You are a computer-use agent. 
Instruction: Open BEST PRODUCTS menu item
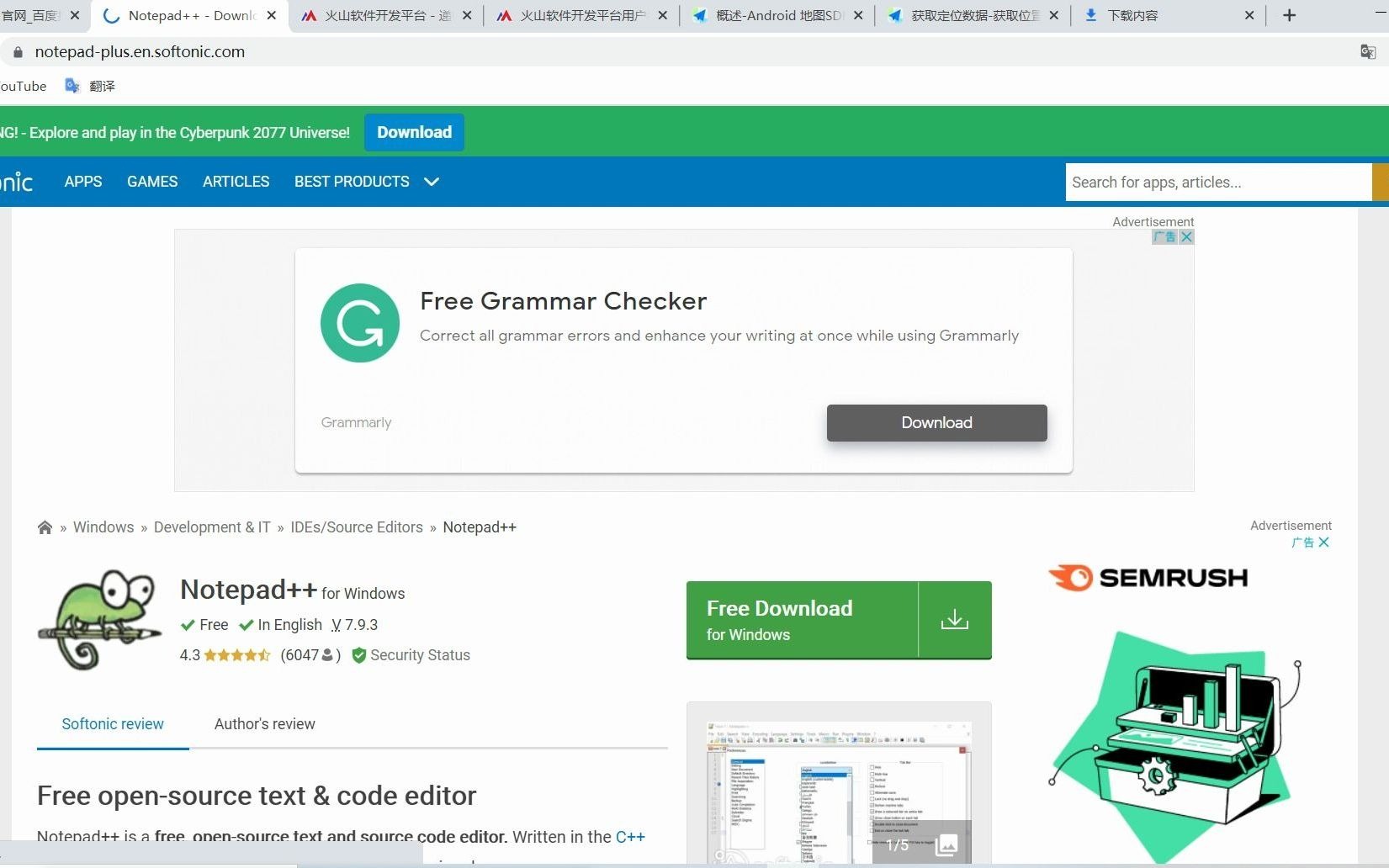point(352,182)
